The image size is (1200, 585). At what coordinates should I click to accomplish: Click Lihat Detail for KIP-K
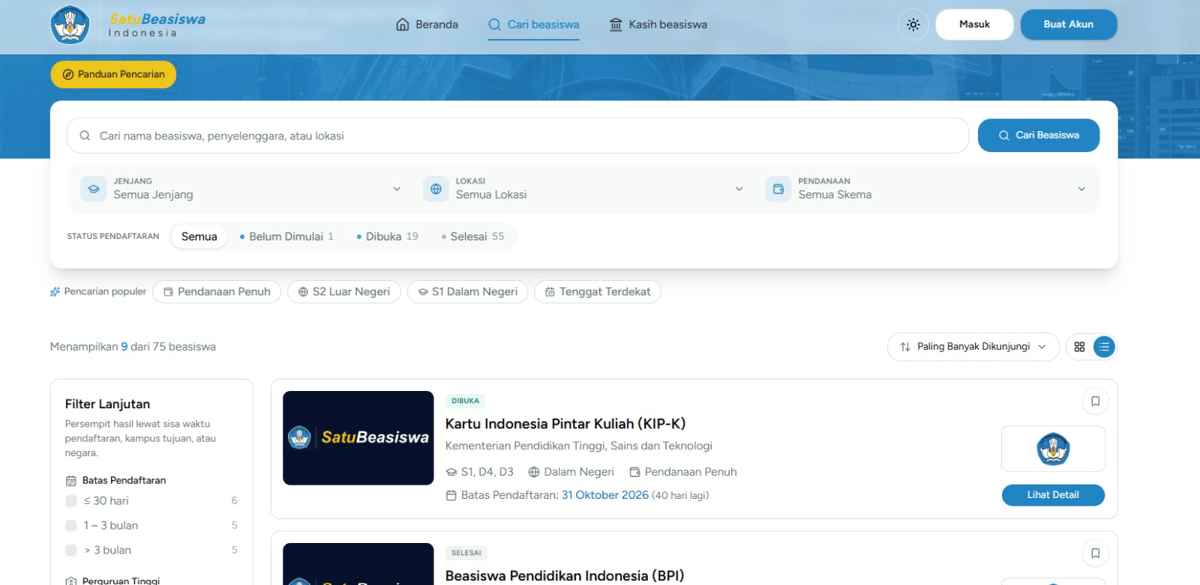click(x=1053, y=495)
